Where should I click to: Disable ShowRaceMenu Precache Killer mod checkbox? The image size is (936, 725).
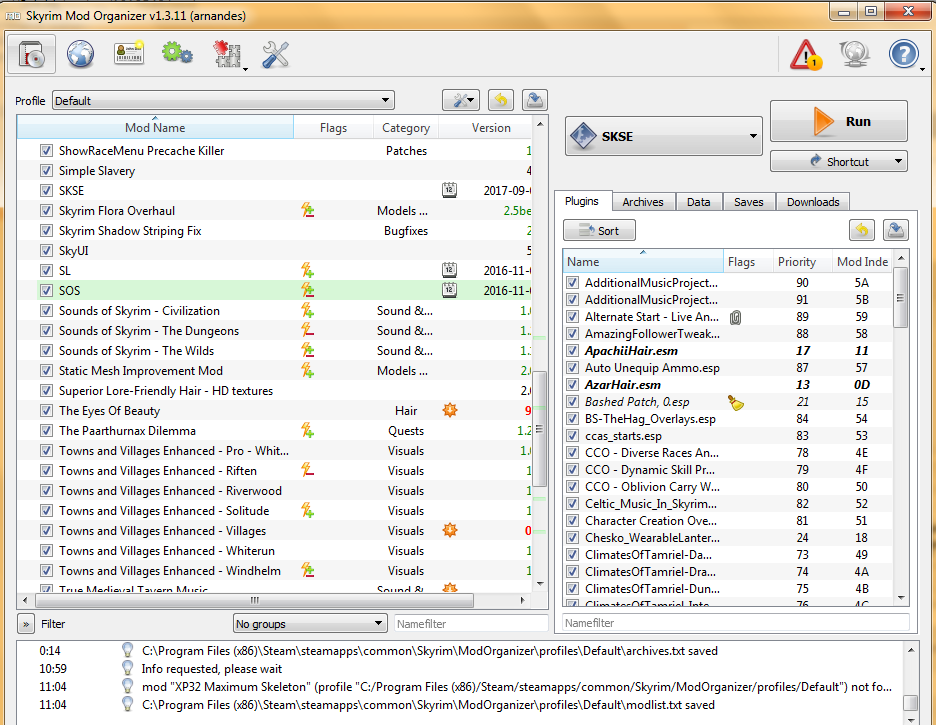[x=46, y=150]
